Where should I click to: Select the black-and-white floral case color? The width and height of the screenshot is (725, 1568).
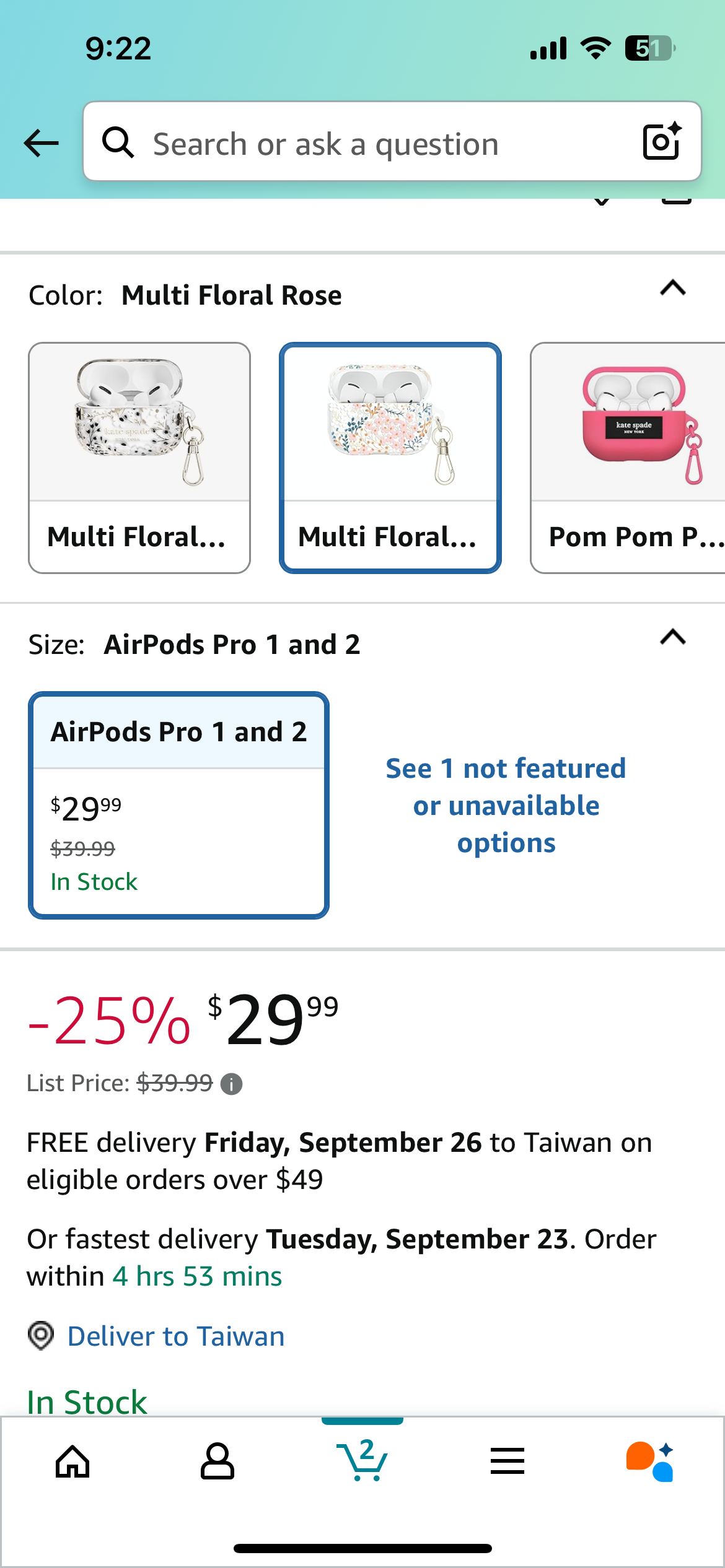pos(139,458)
